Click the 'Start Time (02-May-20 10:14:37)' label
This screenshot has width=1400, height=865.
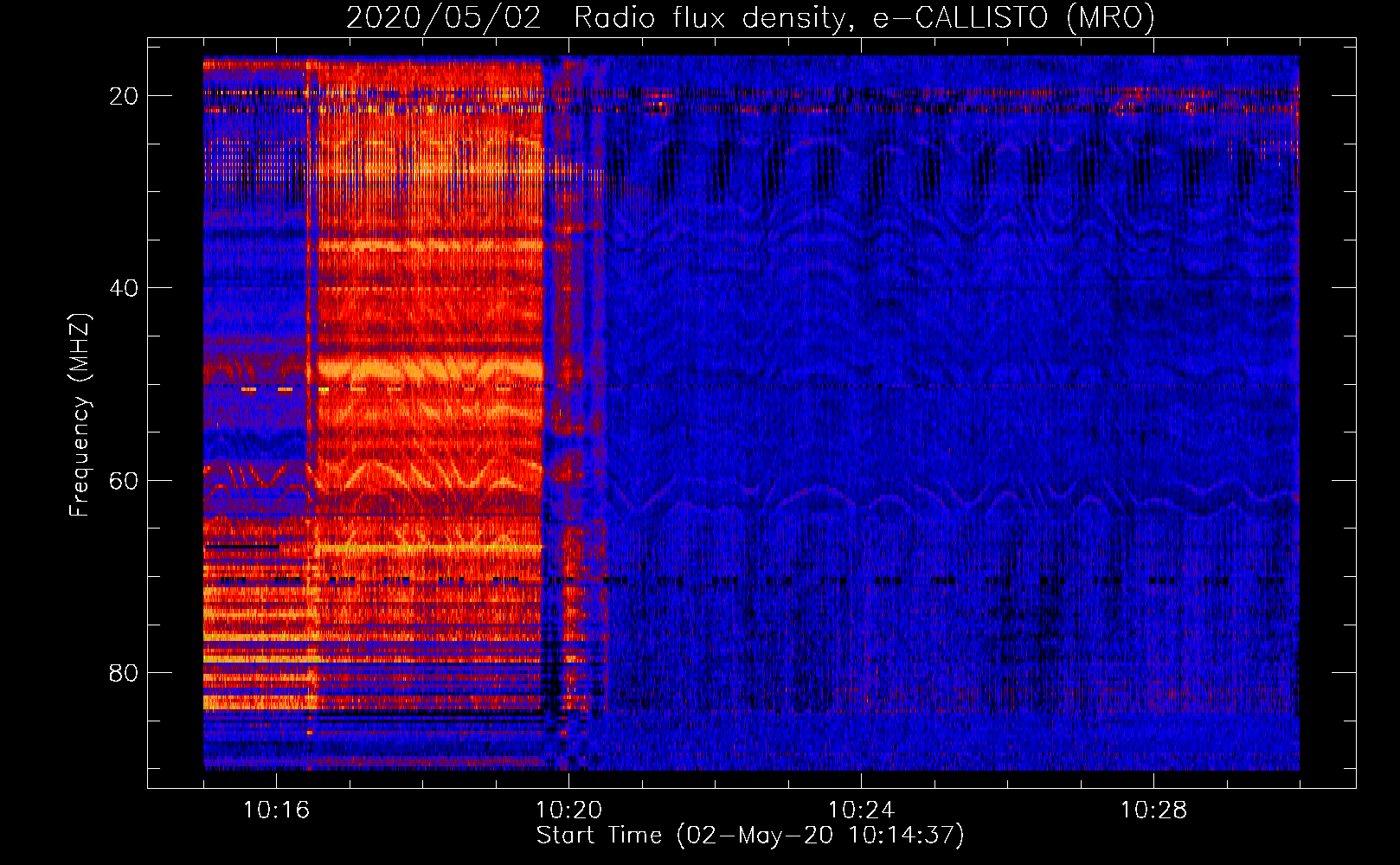coord(750,836)
